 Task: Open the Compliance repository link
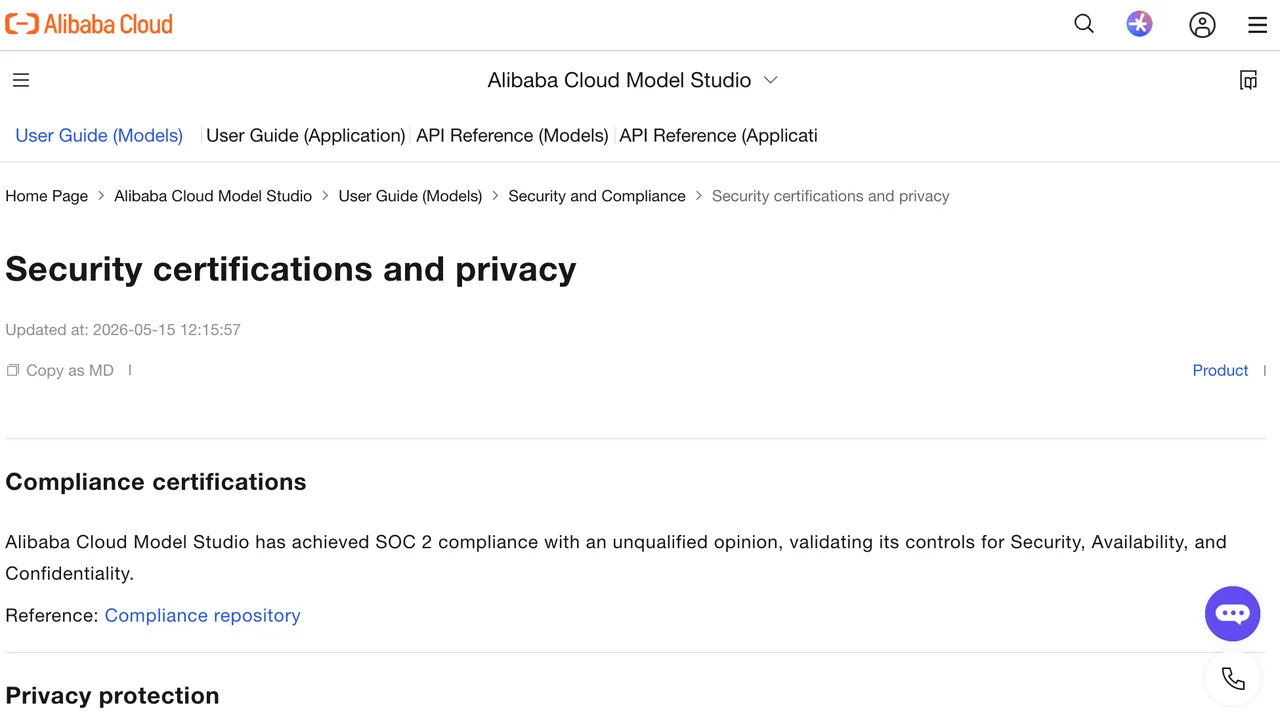(202, 615)
